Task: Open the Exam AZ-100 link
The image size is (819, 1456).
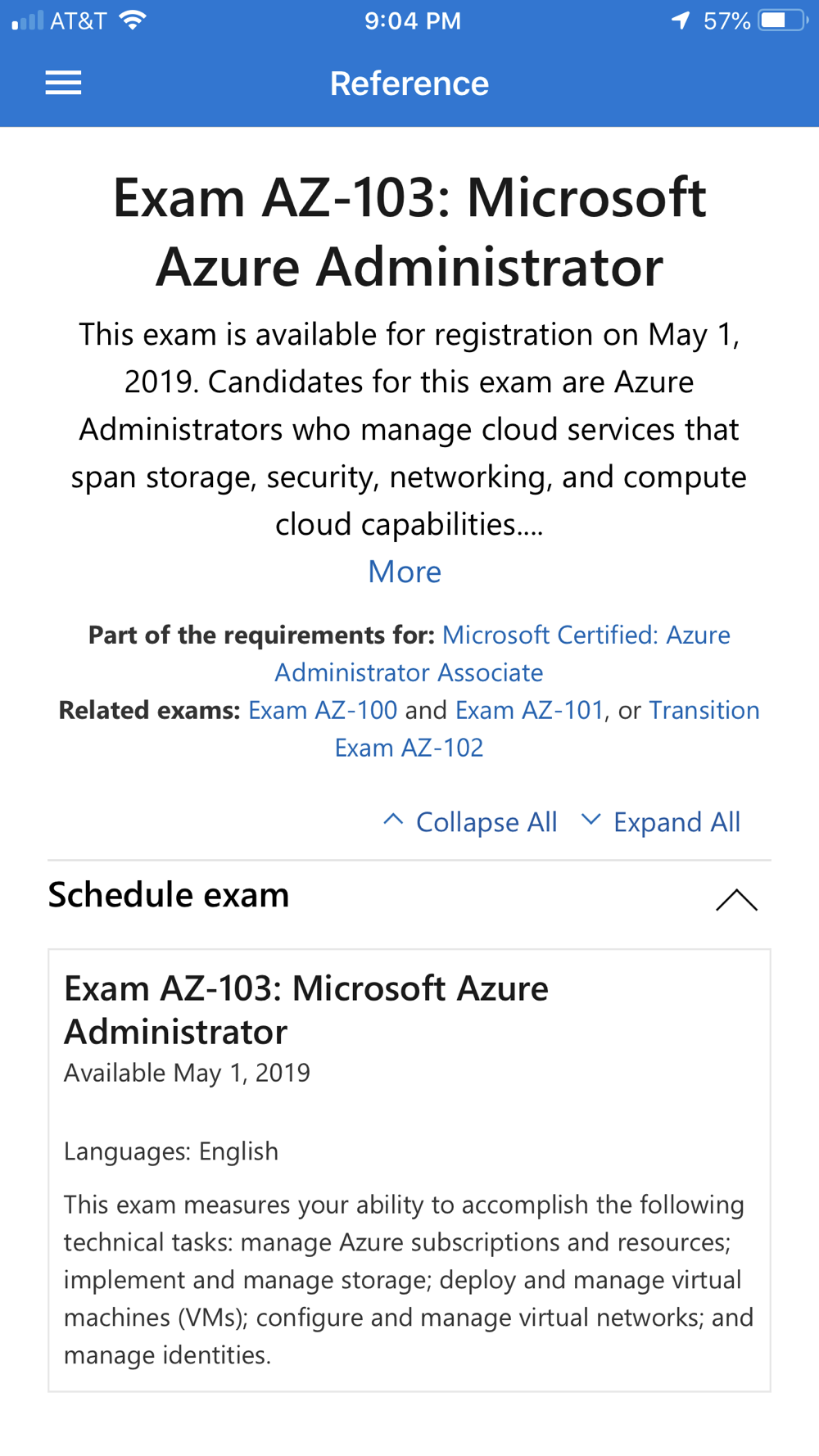Action: (x=323, y=710)
